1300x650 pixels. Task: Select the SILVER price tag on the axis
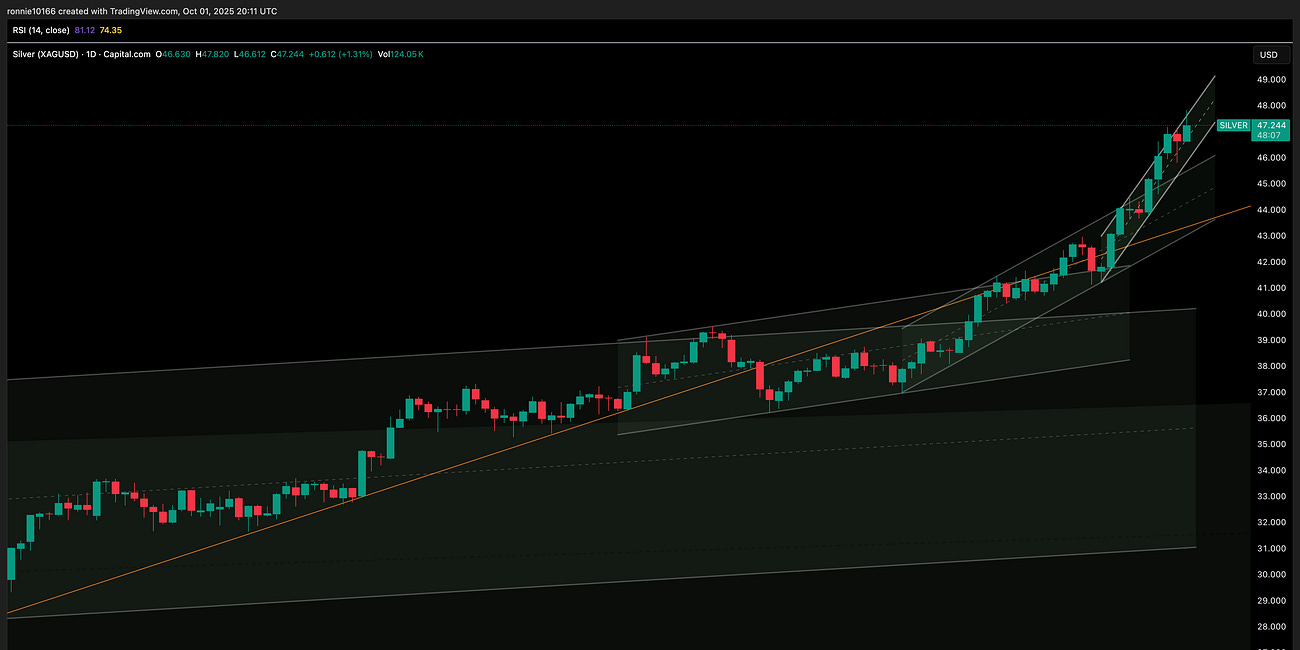coord(1232,126)
